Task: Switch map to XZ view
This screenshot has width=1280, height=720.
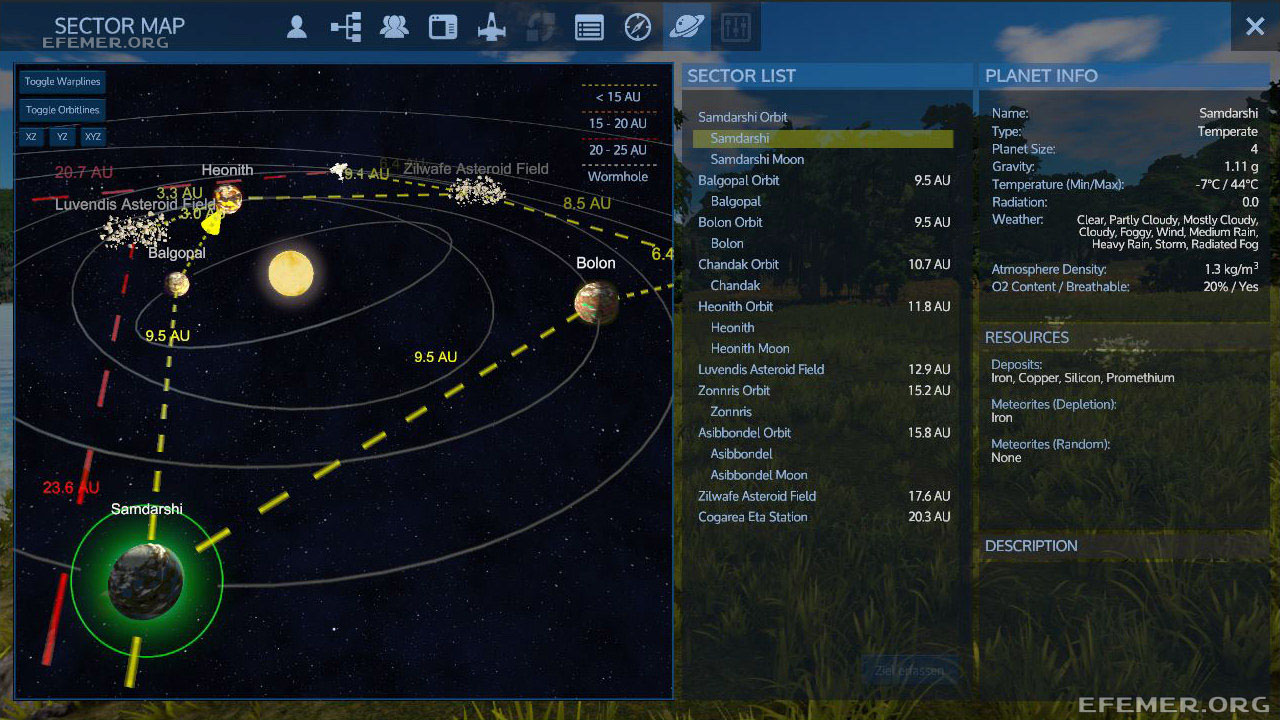Action: pyautogui.click(x=31, y=137)
